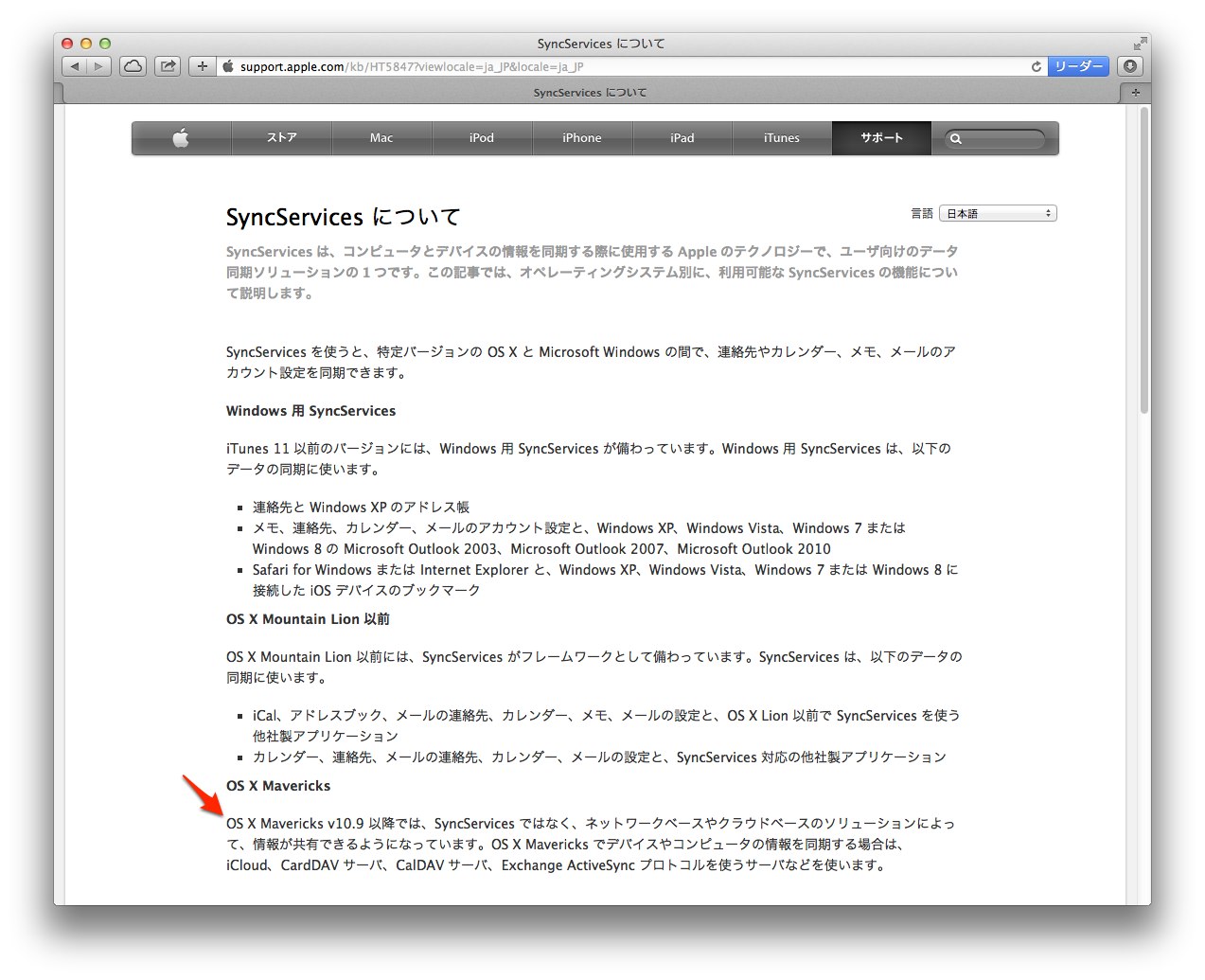This screenshot has width=1205, height=980.
Task: Open the iPhone navigation tab
Action: (x=582, y=138)
